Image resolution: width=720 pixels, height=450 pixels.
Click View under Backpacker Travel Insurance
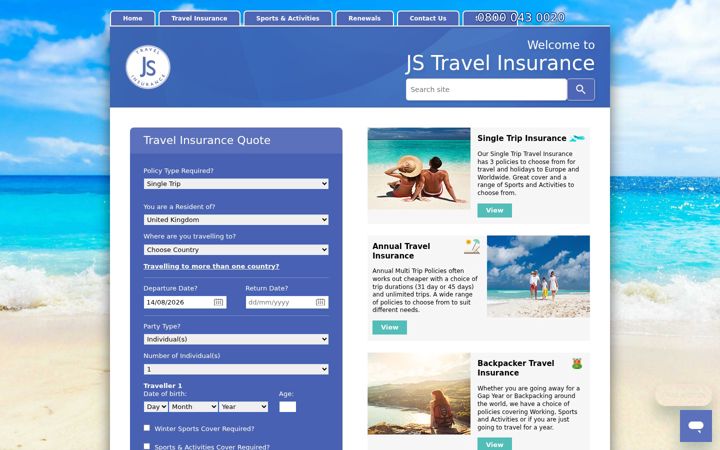click(x=495, y=444)
